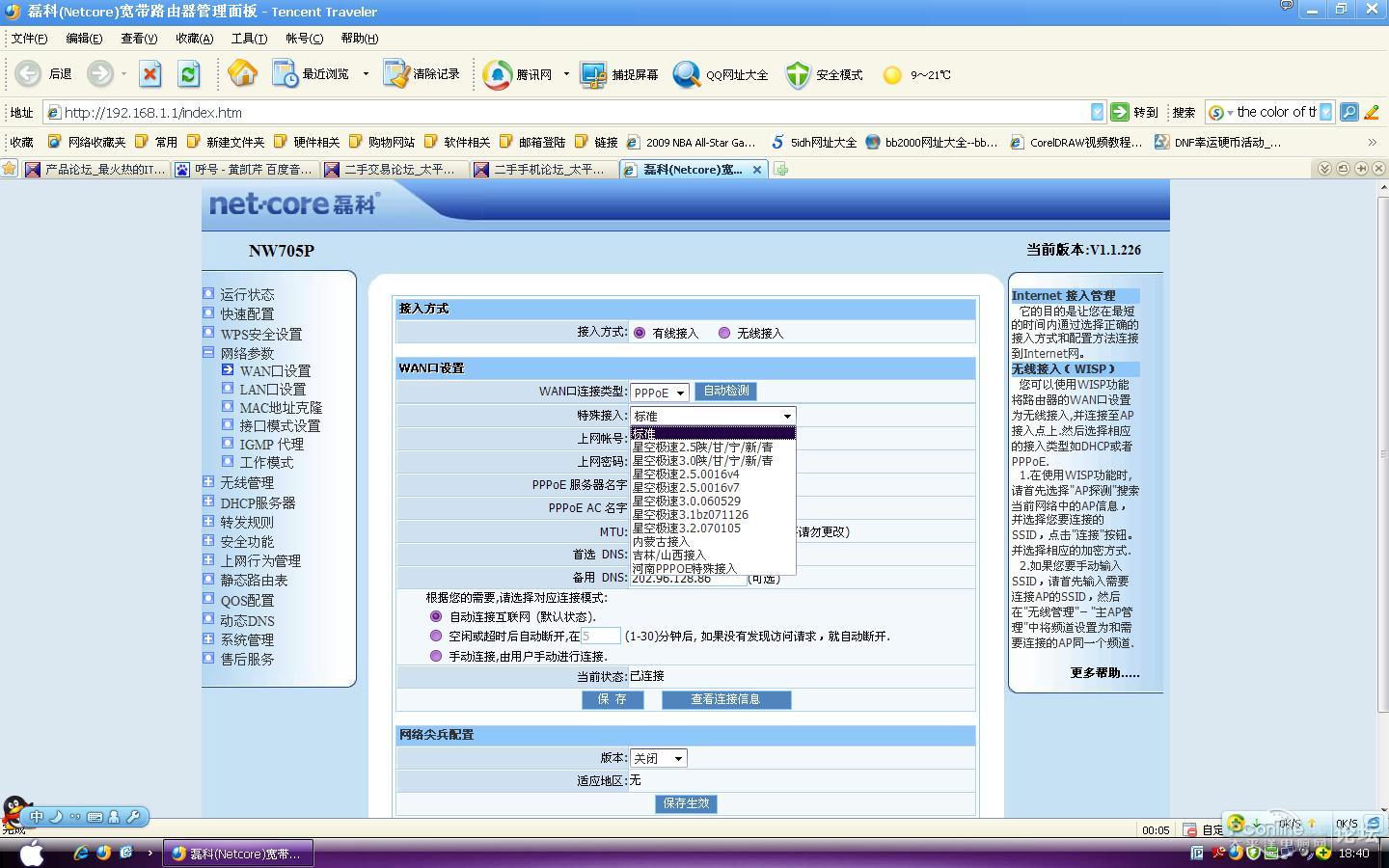
Task: Open 更多帮助 link
Action: (x=1104, y=672)
